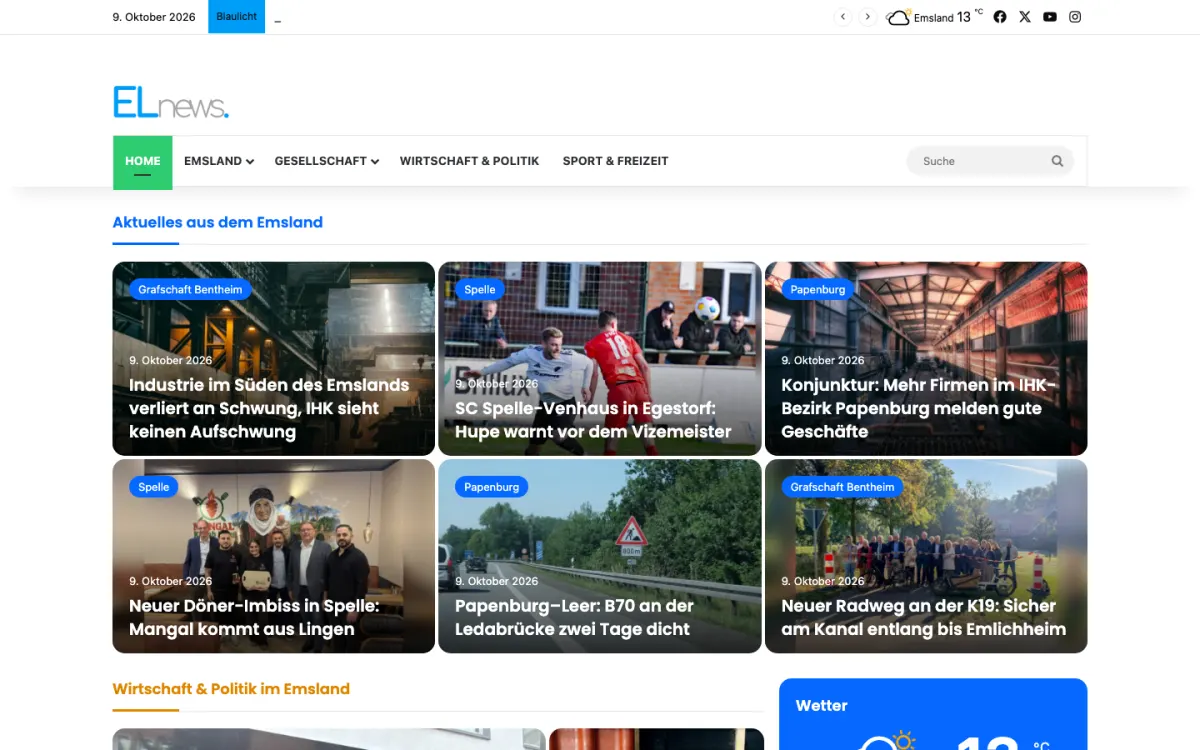Click Papenburg tag on Konjunktur article

coord(818,290)
